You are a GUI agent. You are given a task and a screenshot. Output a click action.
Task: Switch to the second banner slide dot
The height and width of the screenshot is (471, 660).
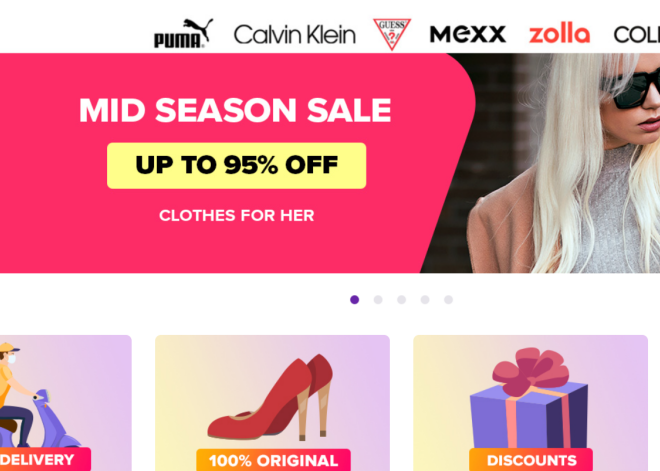[x=378, y=300]
